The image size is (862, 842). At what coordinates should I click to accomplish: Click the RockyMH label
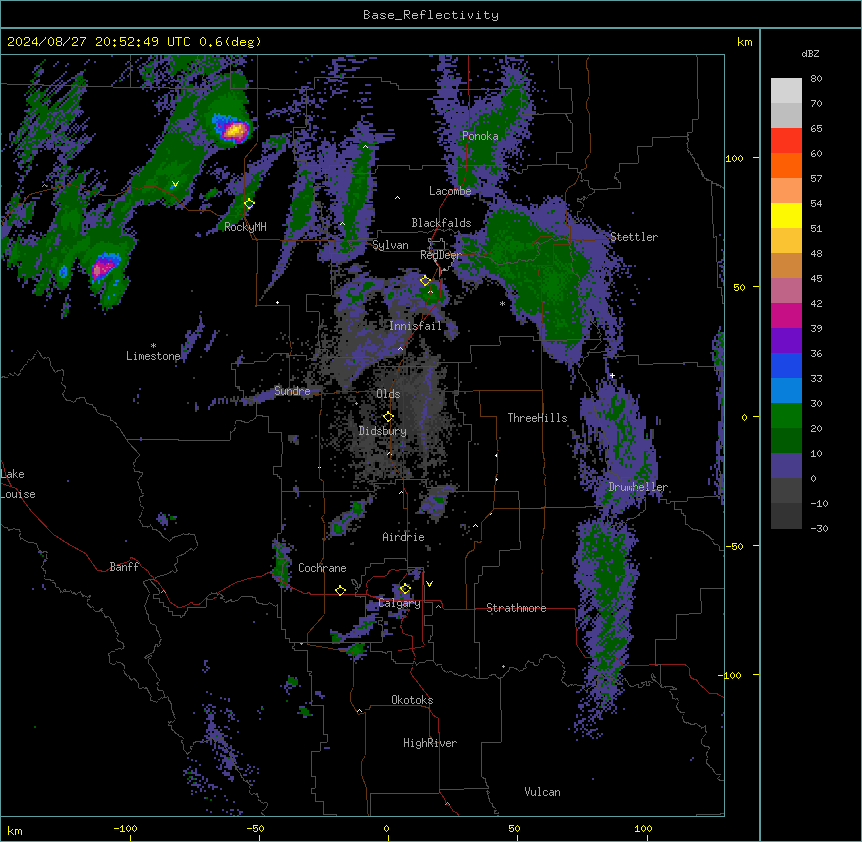pyautogui.click(x=245, y=226)
